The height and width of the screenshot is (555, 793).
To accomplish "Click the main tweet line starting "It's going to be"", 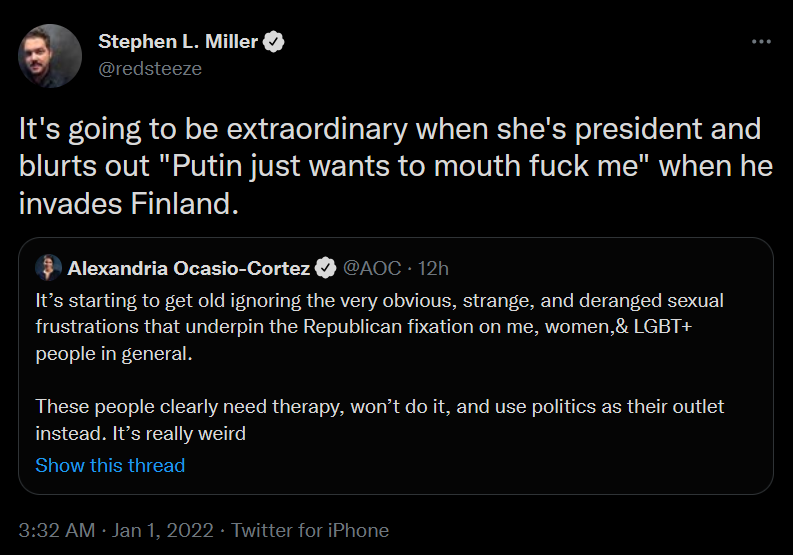I will (390, 130).
